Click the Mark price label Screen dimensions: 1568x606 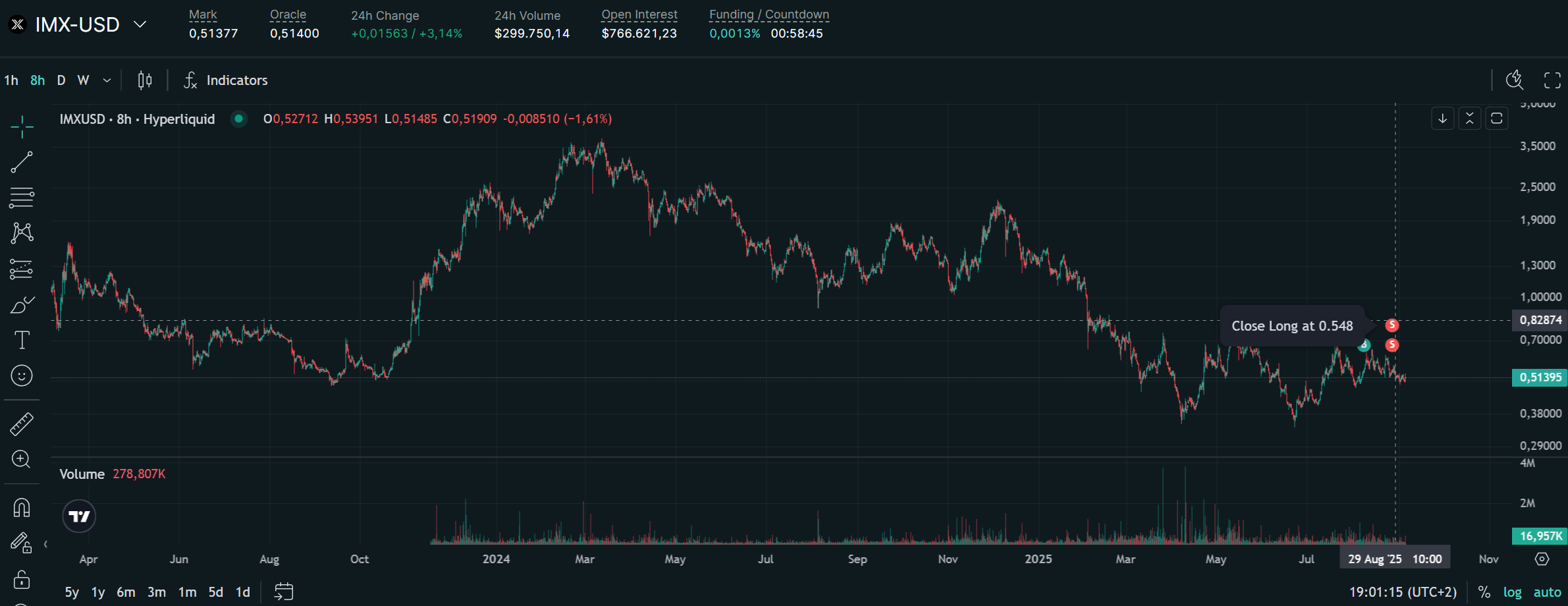tap(203, 14)
